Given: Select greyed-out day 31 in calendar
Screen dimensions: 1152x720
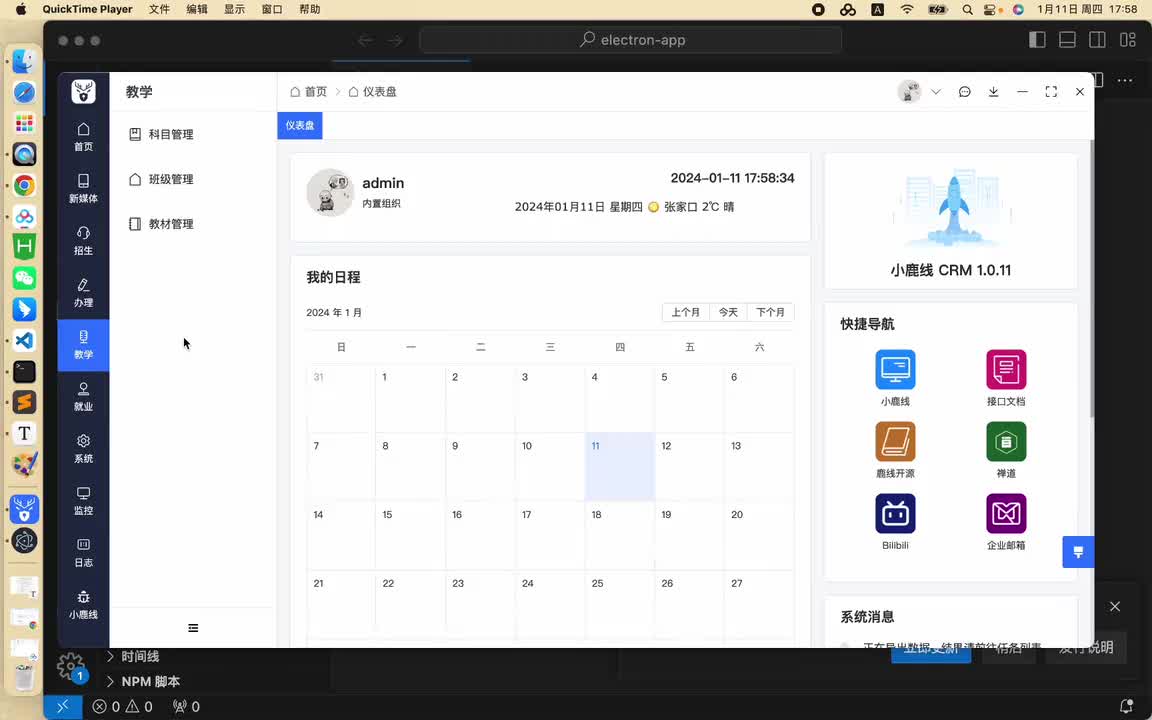Looking at the screenshot, I should click(341, 398).
